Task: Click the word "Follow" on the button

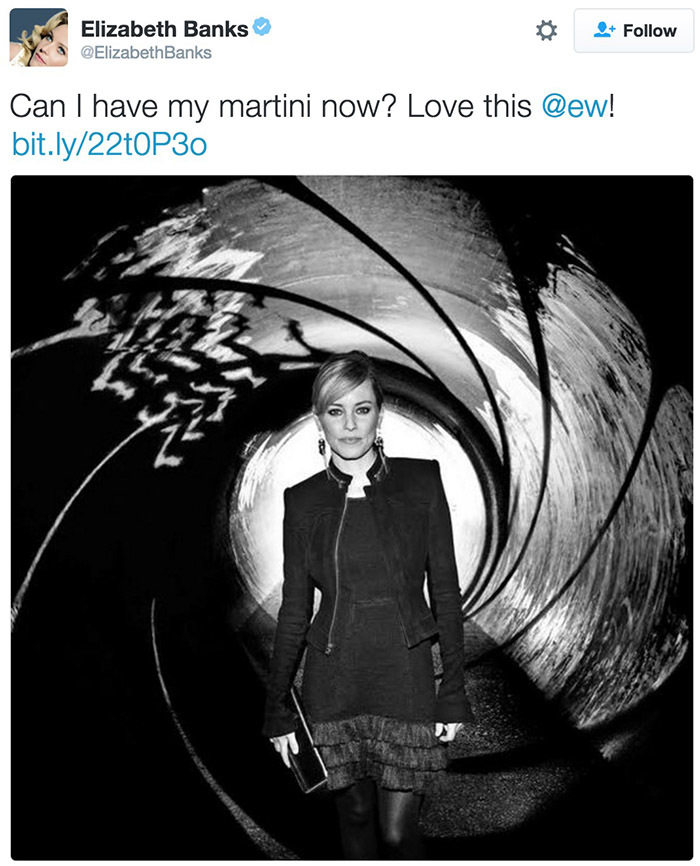Action: [649, 30]
